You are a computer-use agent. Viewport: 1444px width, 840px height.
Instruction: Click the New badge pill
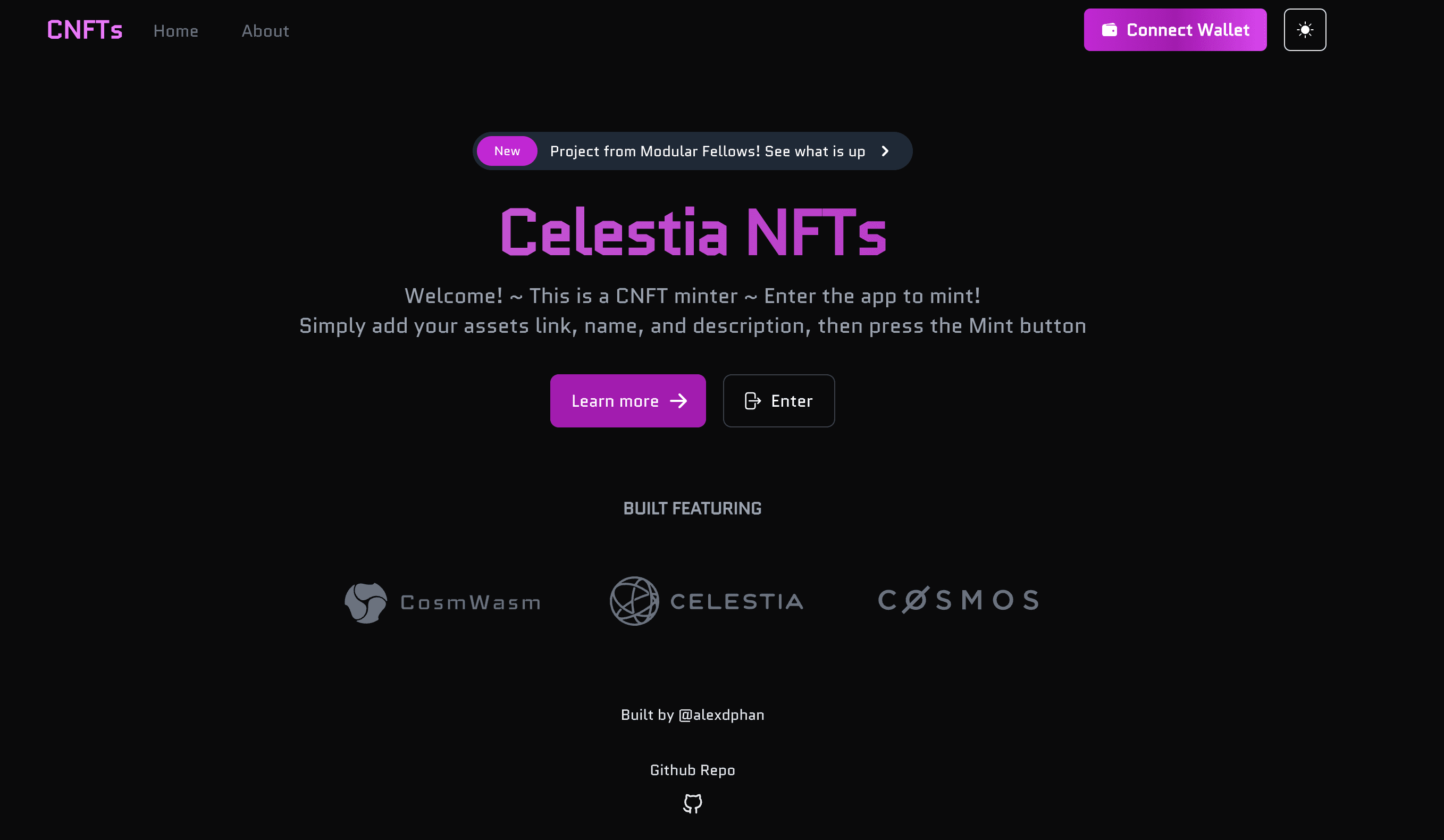[507, 152]
